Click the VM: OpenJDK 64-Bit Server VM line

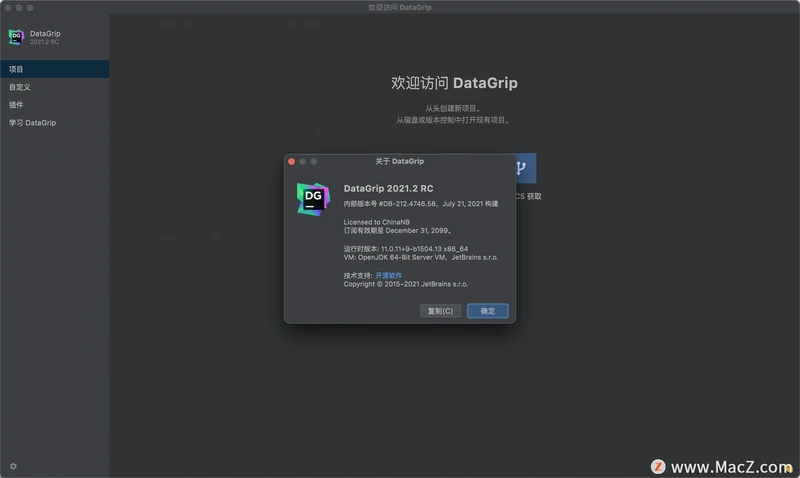420,257
